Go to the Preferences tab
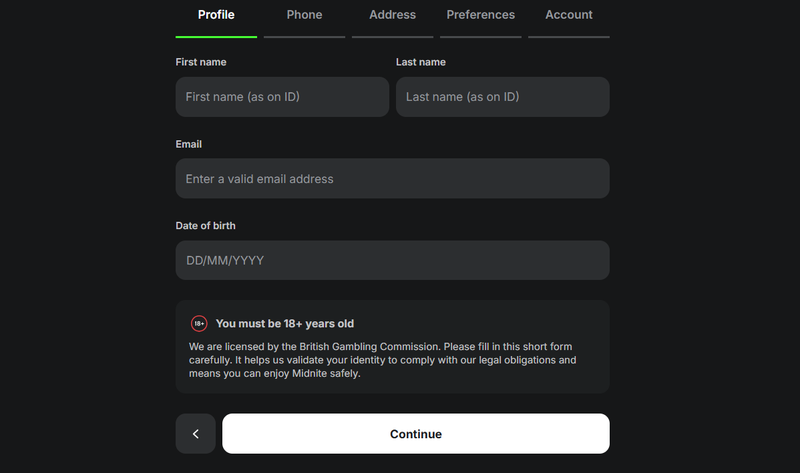Image resolution: width=800 pixels, height=473 pixels. point(481,15)
